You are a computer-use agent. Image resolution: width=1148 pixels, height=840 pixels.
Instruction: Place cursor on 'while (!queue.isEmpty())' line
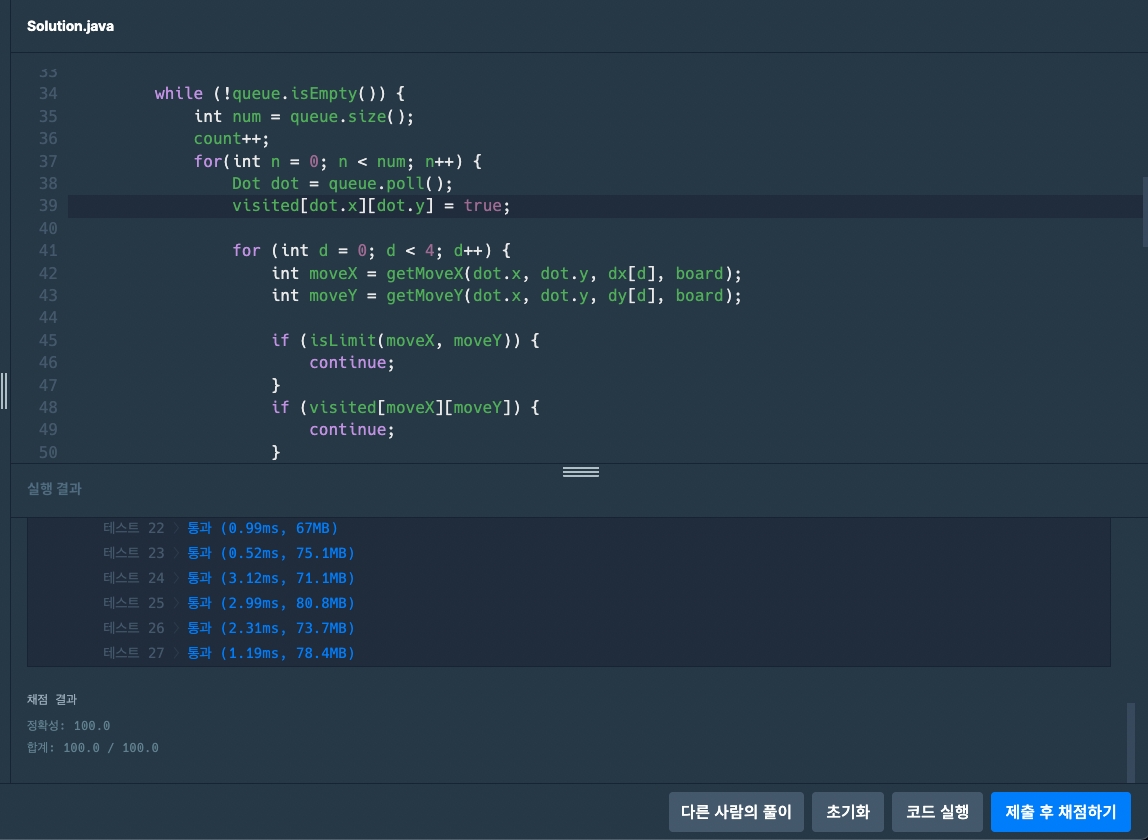point(280,94)
